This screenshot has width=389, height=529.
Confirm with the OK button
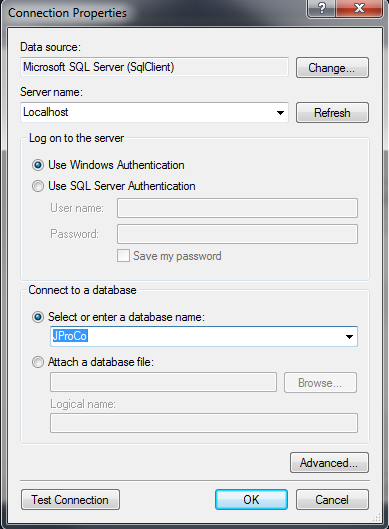[251, 500]
